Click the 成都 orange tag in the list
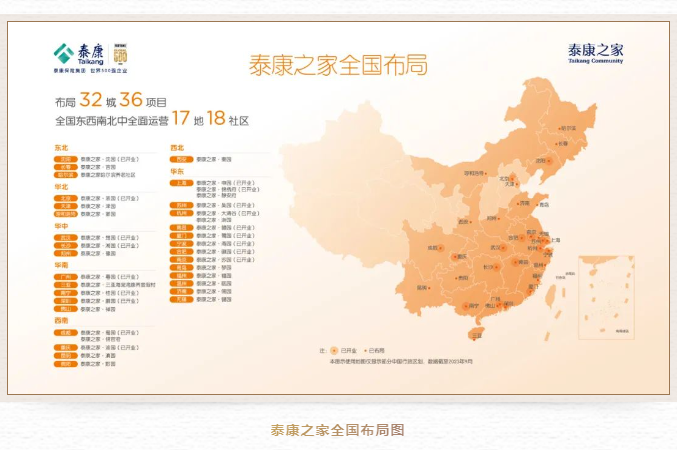The height and width of the screenshot is (450, 679). pyautogui.click(x=66, y=333)
